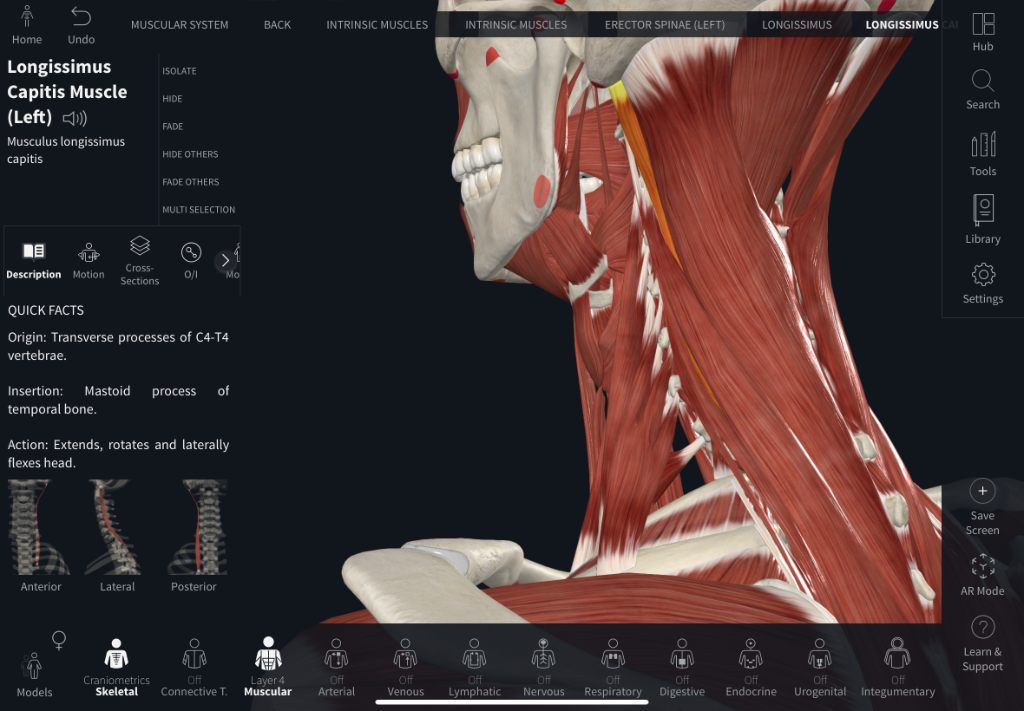
Task: Open the Hub panel
Action: [x=982, y=26]
